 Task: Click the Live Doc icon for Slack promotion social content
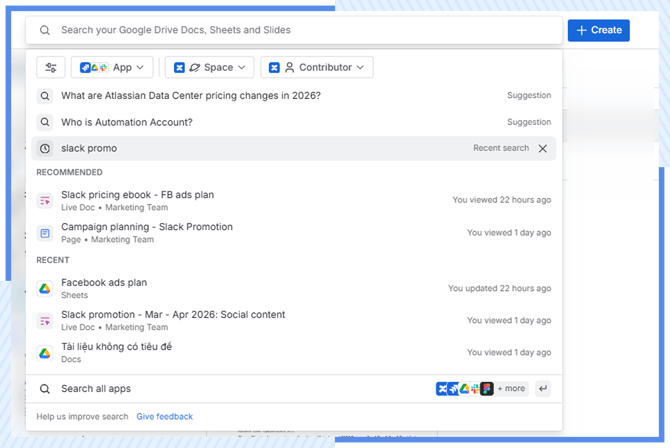pyautogui.click(x=45, y=321)
